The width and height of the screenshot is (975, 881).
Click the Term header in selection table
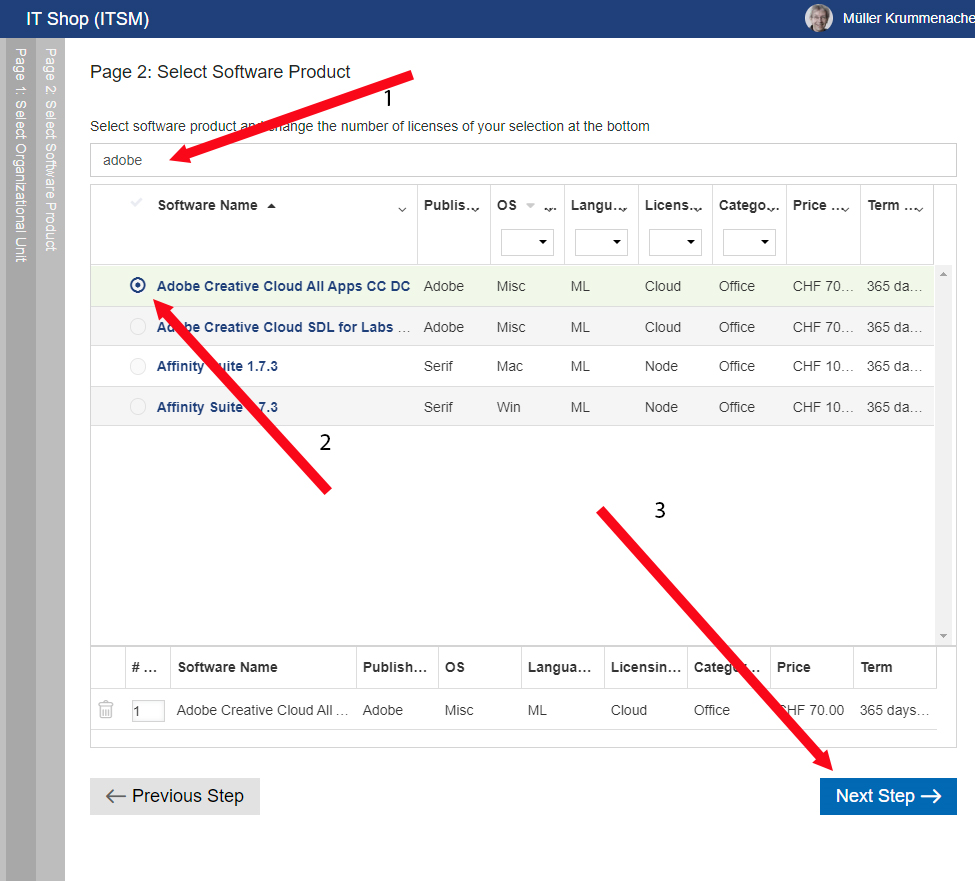[876, 667]
